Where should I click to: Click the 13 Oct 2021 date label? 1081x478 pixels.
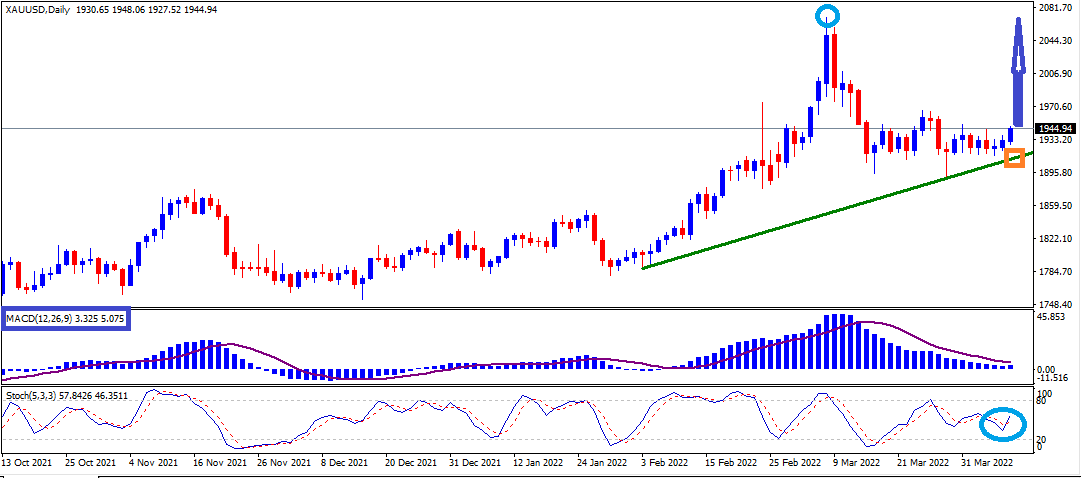click(29, 464)
